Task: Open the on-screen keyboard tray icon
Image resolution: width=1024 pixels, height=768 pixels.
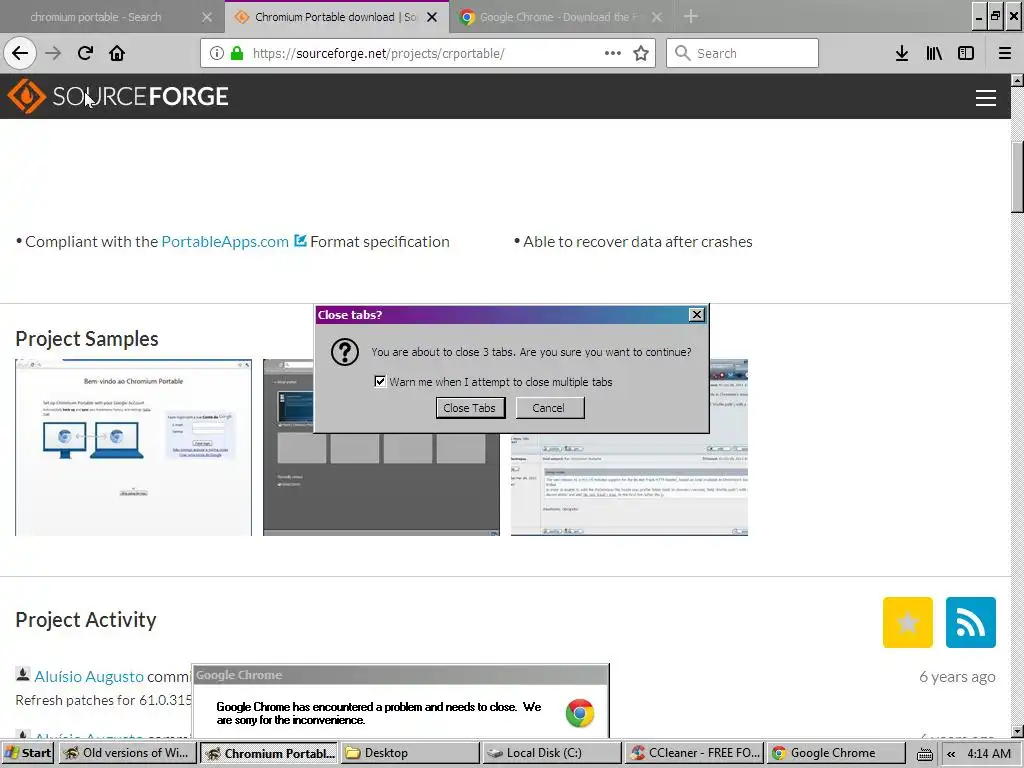Action: (x=925, y=754)
